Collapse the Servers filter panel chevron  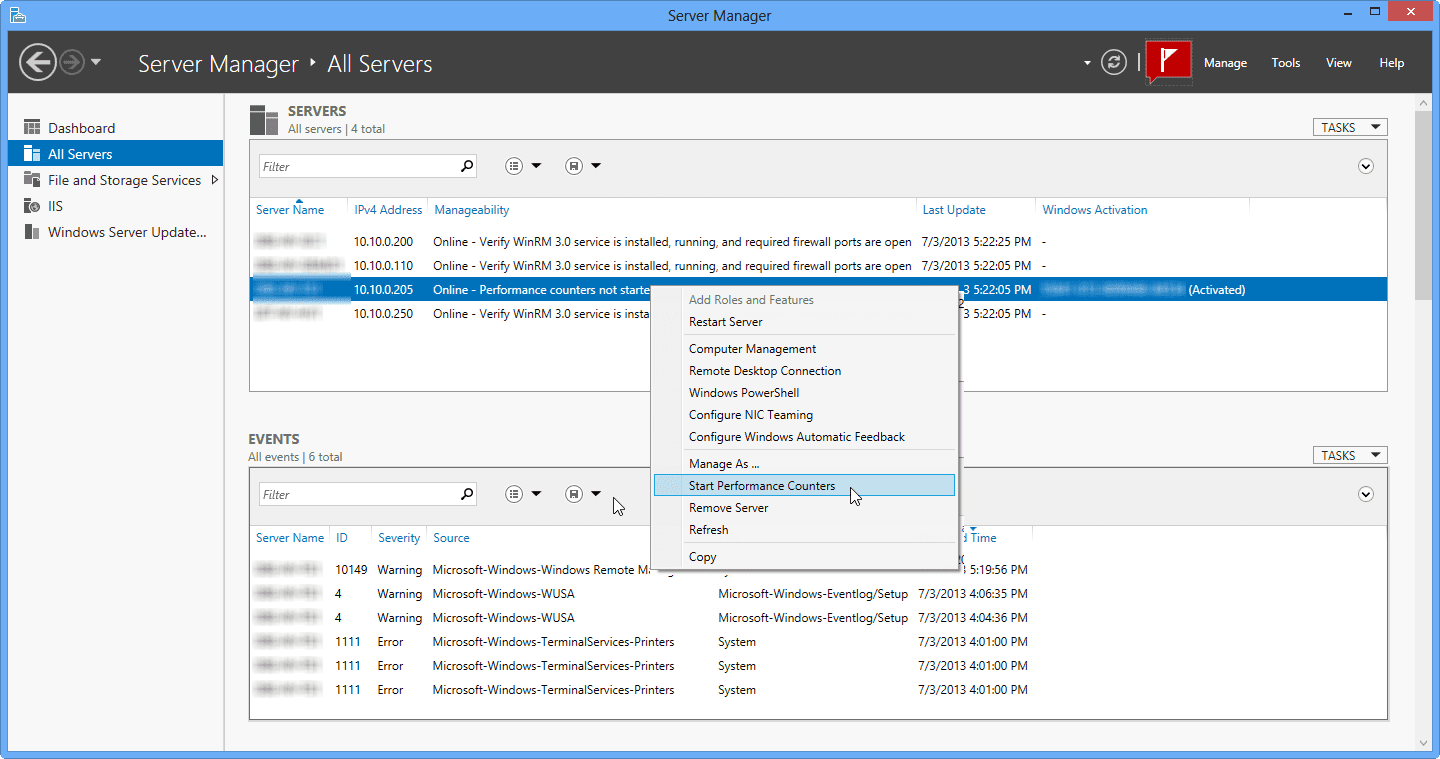coord(1366,166)
